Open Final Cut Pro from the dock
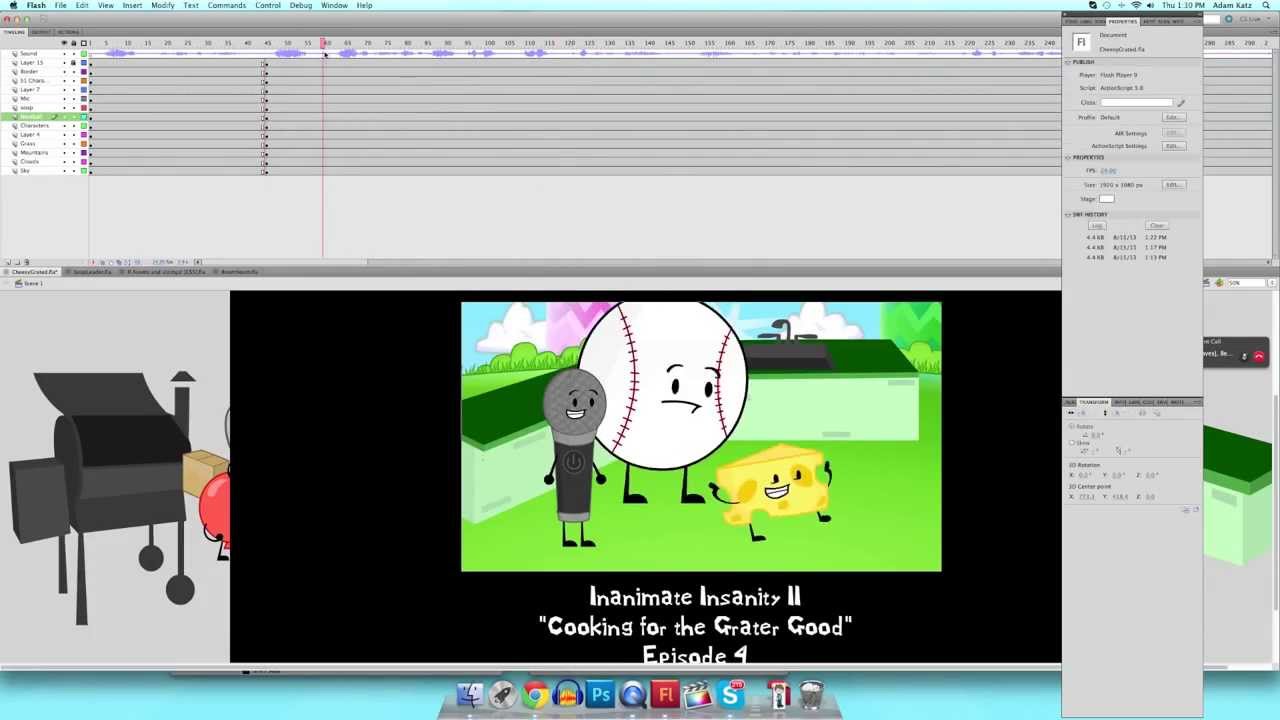Image resolution: width=1280 pixels, height=720 pixels. [x=697, y=694]
